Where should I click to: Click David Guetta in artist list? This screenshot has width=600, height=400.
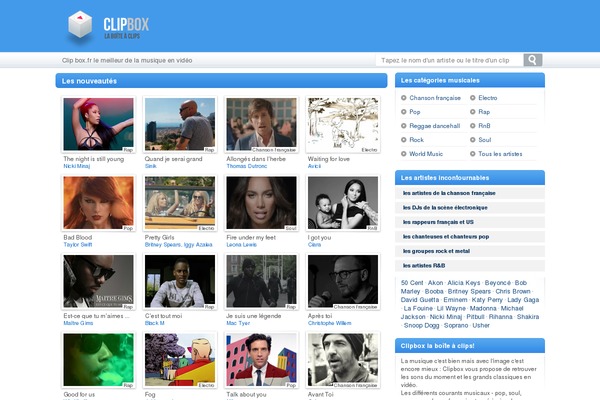pyautogui.click(x=420, y=300)
